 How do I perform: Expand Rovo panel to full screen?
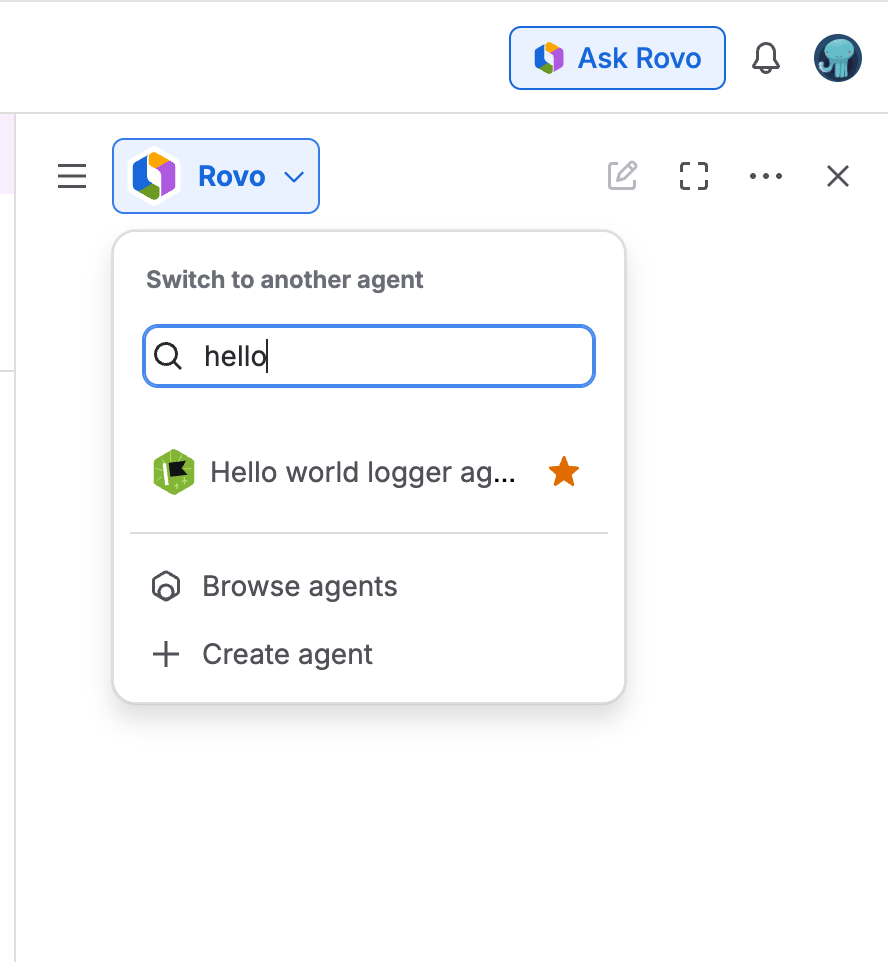(x=694, y=176)
